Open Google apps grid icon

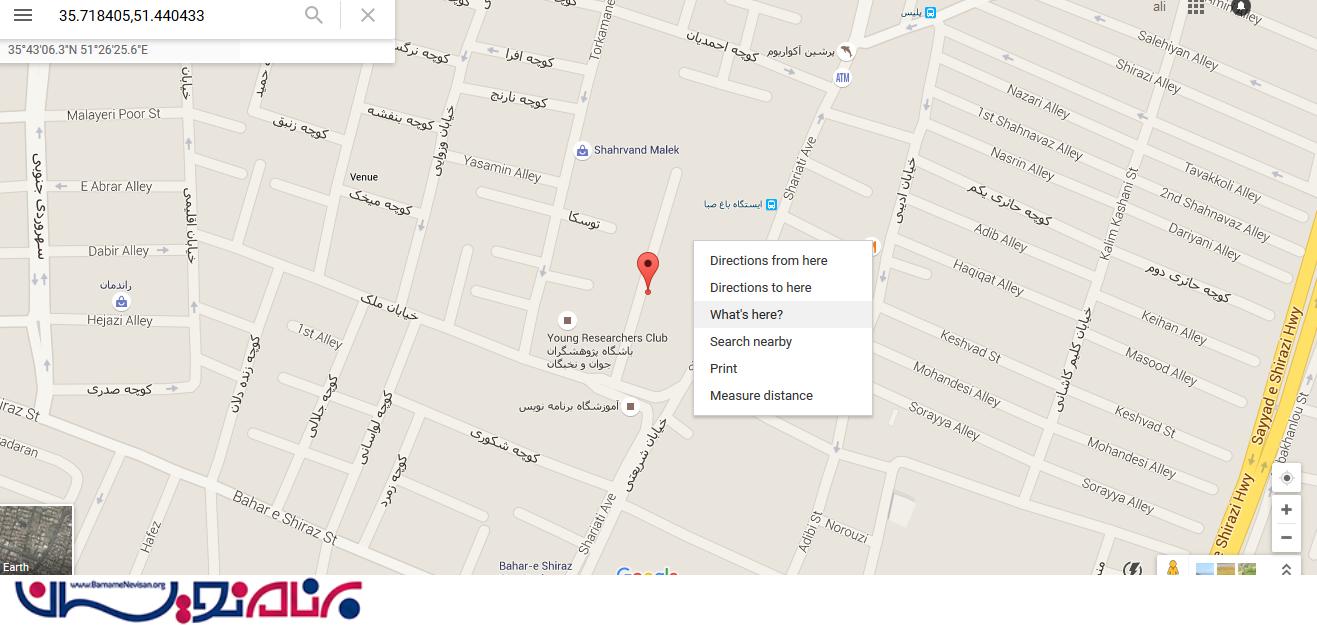1196,7
